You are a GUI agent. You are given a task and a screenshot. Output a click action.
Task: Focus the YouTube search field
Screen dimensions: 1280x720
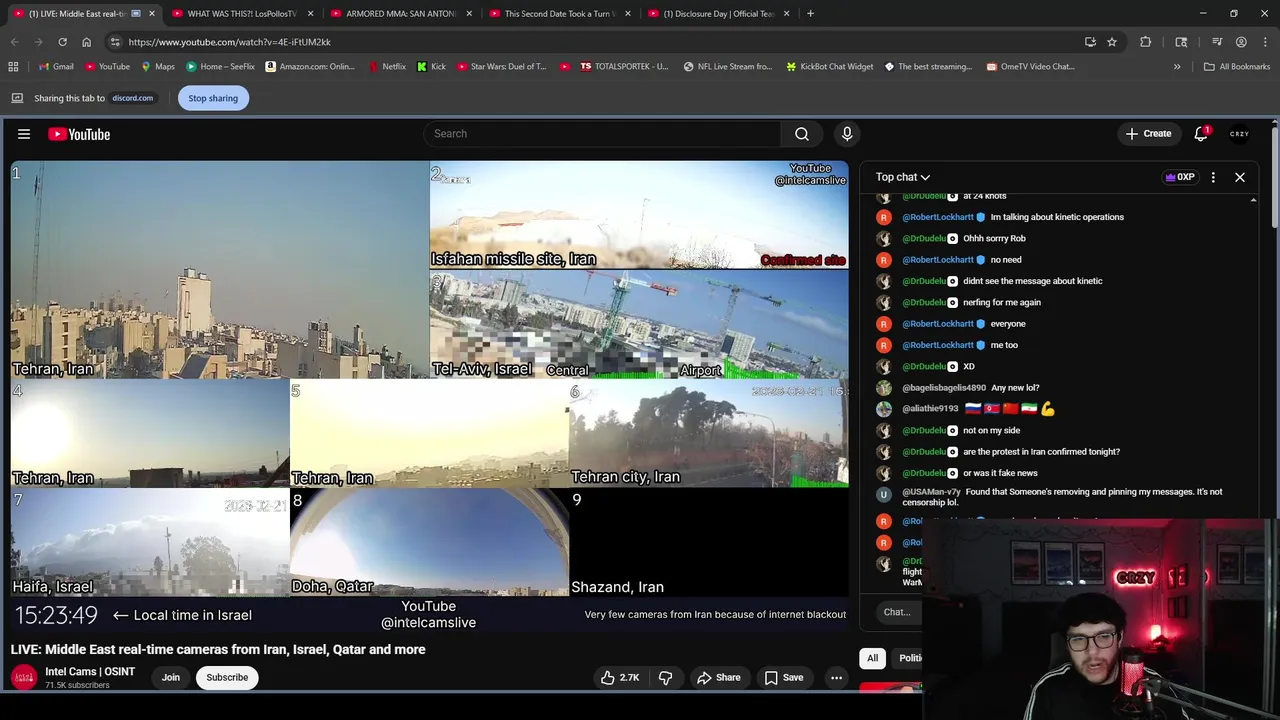[602, 134]
